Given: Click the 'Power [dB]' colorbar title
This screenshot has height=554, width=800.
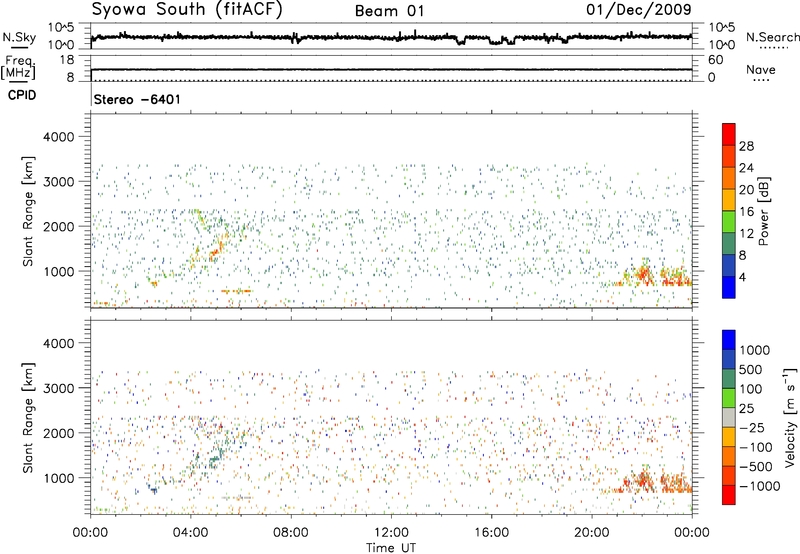Looking at the screenshot, I should [763, 211].
